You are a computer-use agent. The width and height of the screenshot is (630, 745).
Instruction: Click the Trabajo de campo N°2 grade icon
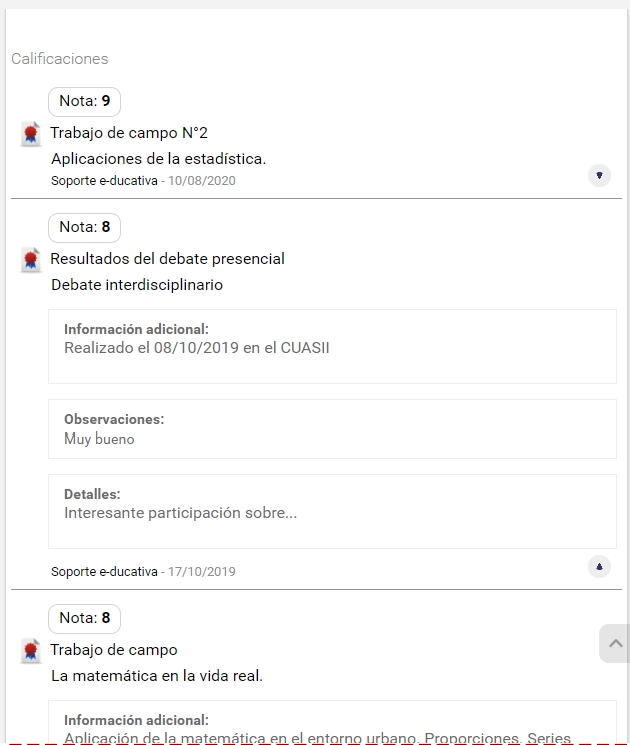click(31, 134)
